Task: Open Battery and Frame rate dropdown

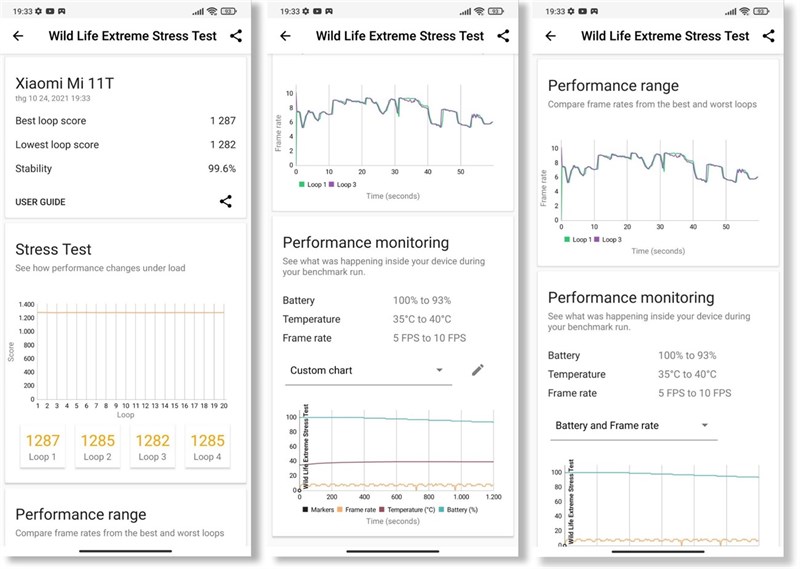Action: (633, 426)
